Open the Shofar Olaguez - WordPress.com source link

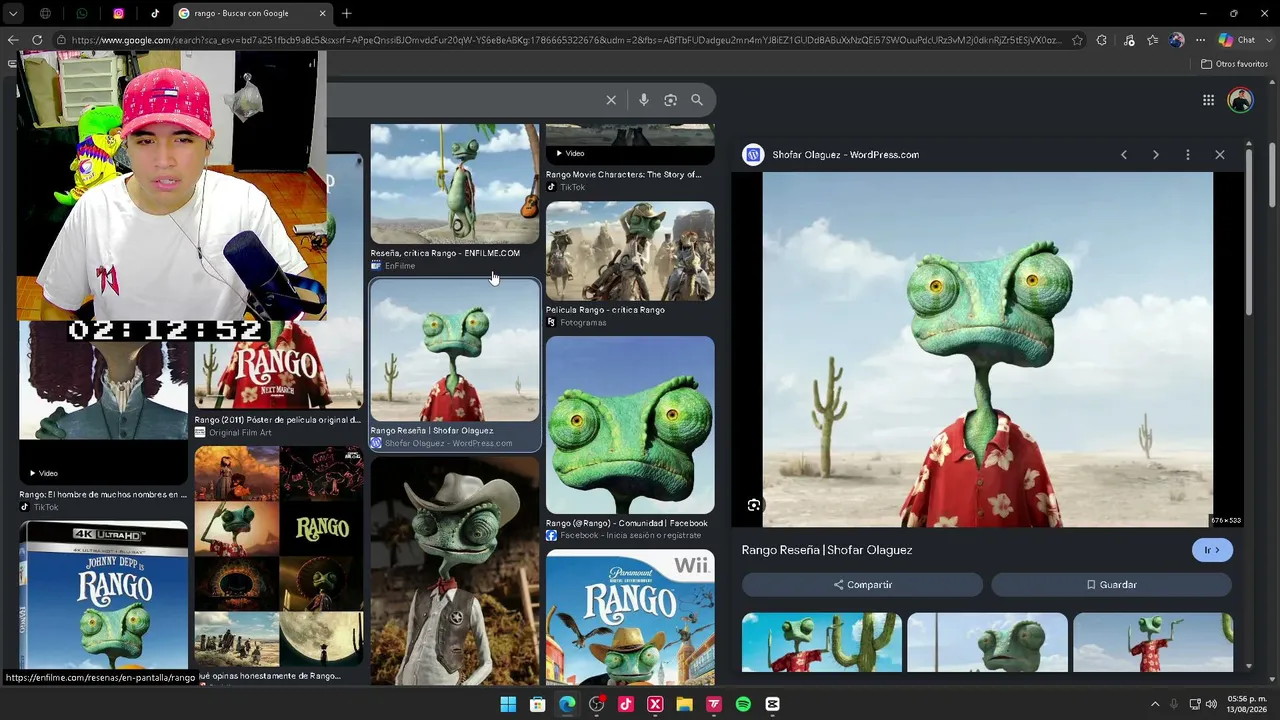click(x=845, y=155)
